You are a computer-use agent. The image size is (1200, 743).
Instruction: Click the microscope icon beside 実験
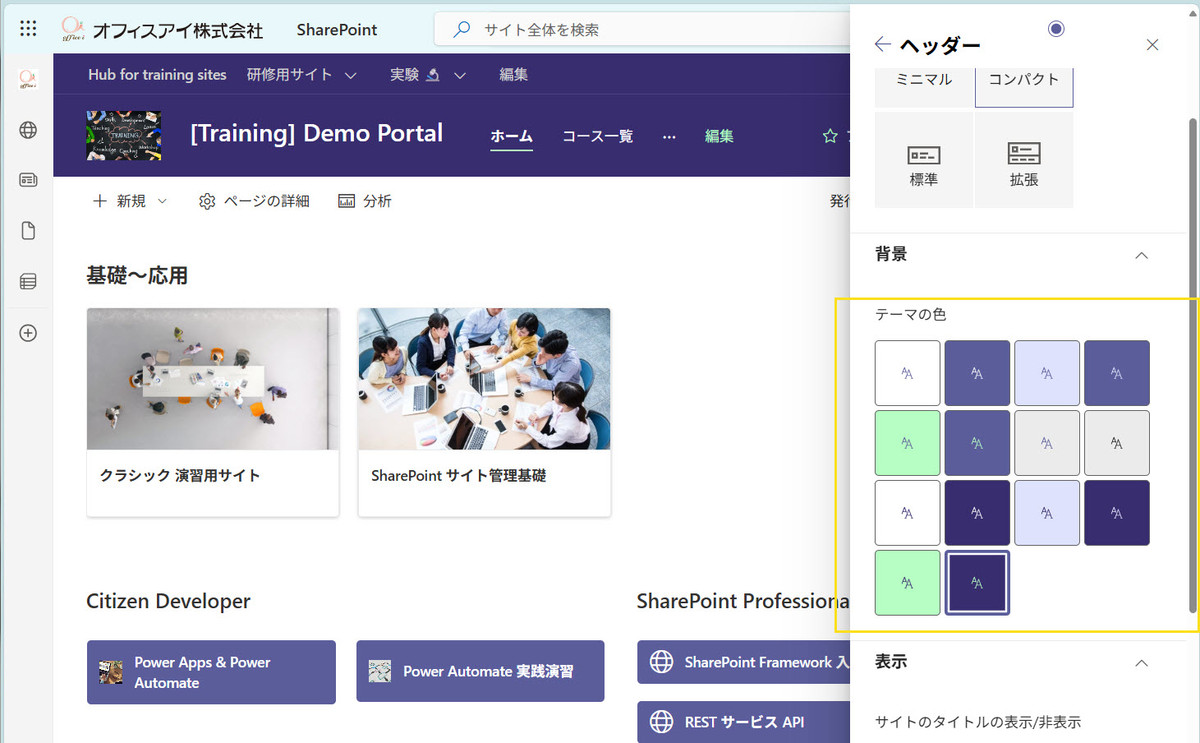click(433, 75)
